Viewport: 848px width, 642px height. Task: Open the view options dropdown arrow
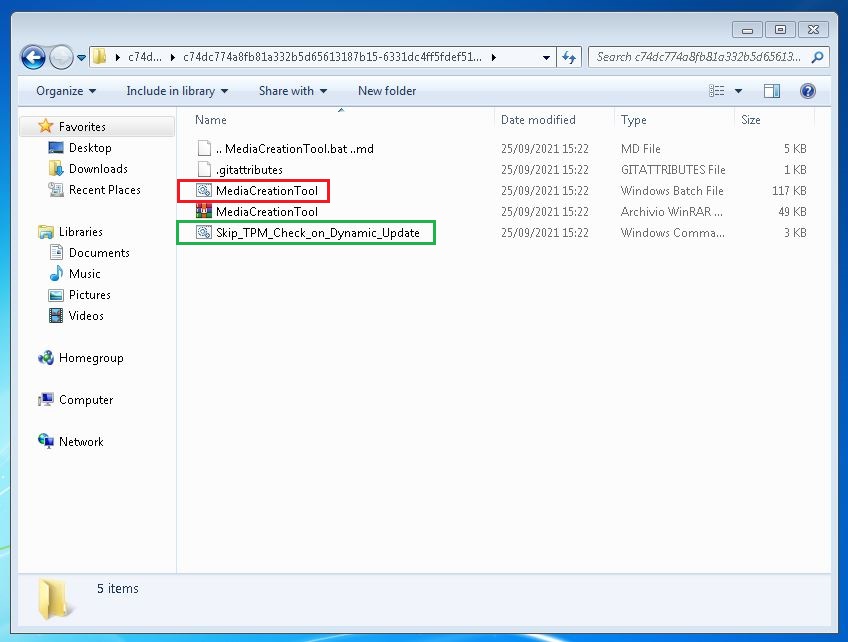(738, 91)
